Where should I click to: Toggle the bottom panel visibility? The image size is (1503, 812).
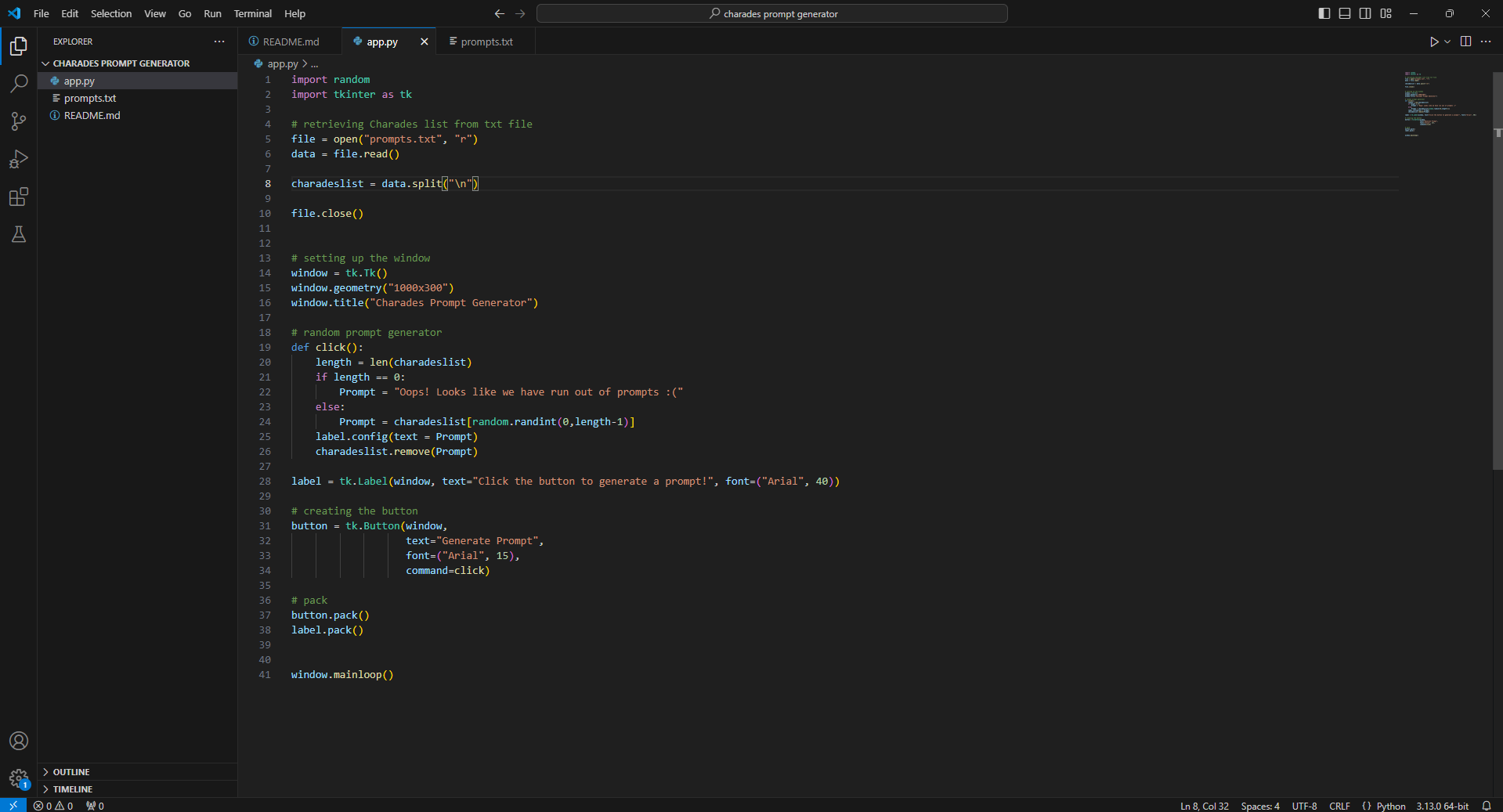pos(1345,13)
